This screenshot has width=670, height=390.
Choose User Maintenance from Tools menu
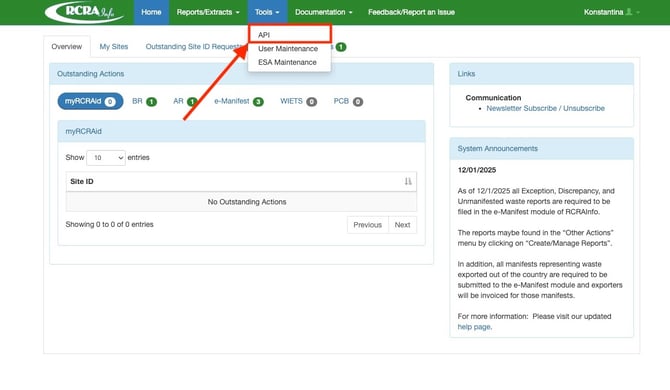click(x=289, y=49)
